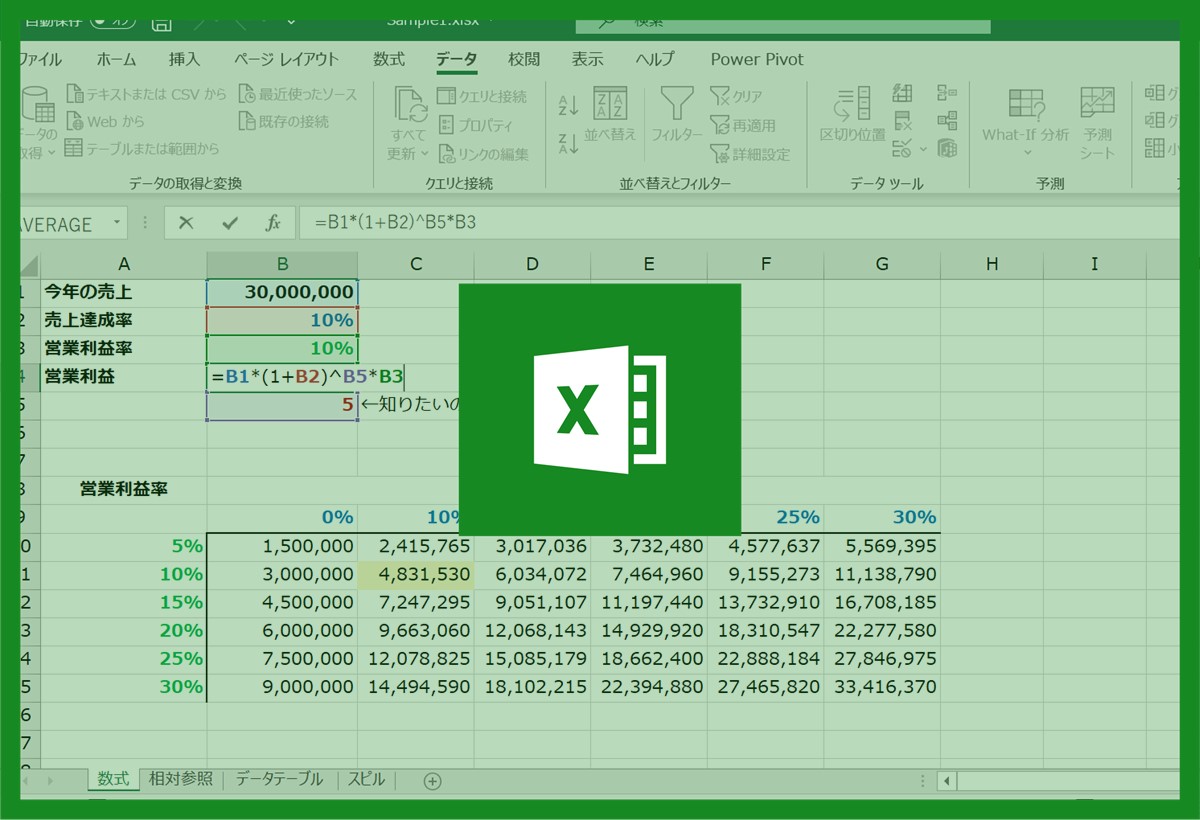Select the 営業利益率 heading above the table

click(124, 489)
